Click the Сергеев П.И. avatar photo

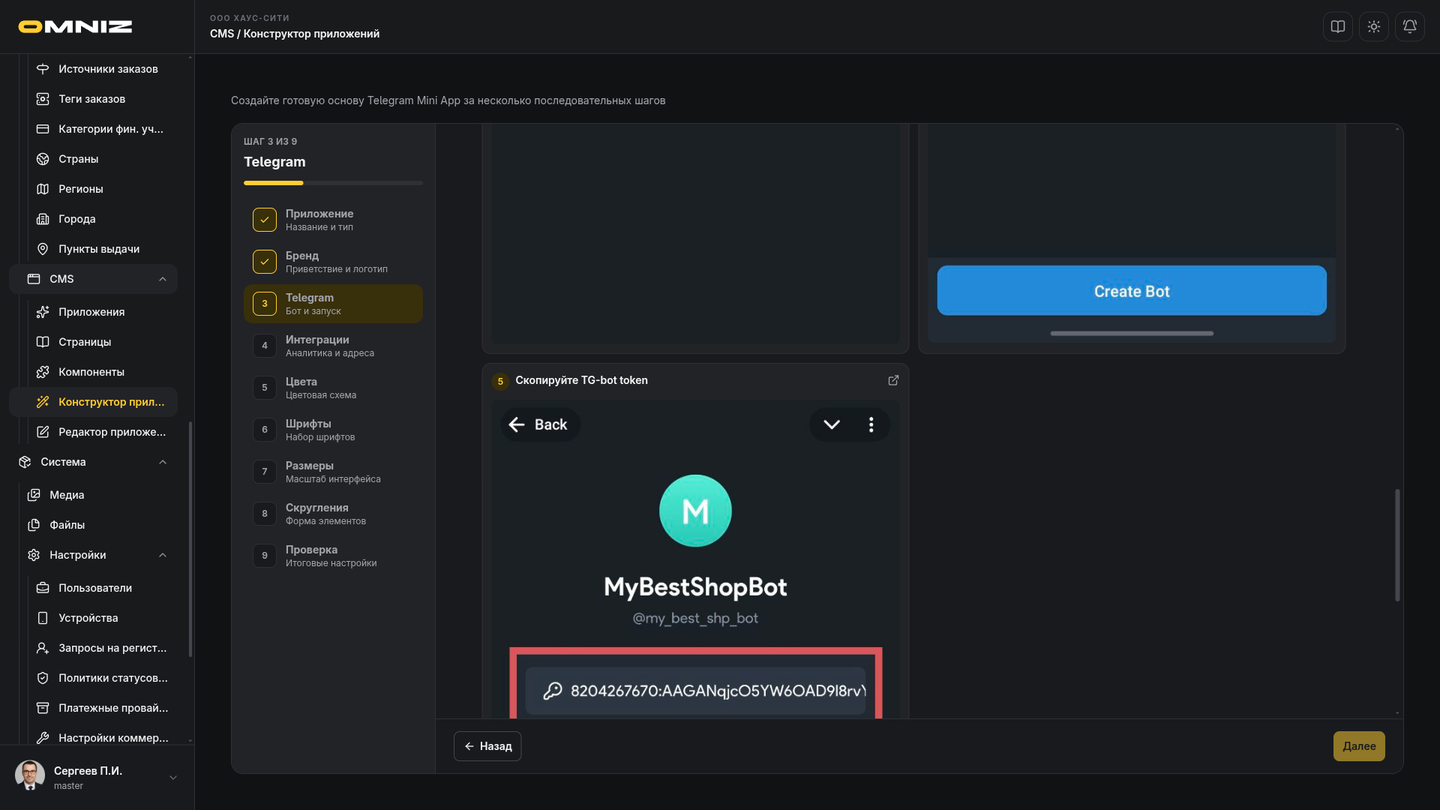tap(30, 776)
